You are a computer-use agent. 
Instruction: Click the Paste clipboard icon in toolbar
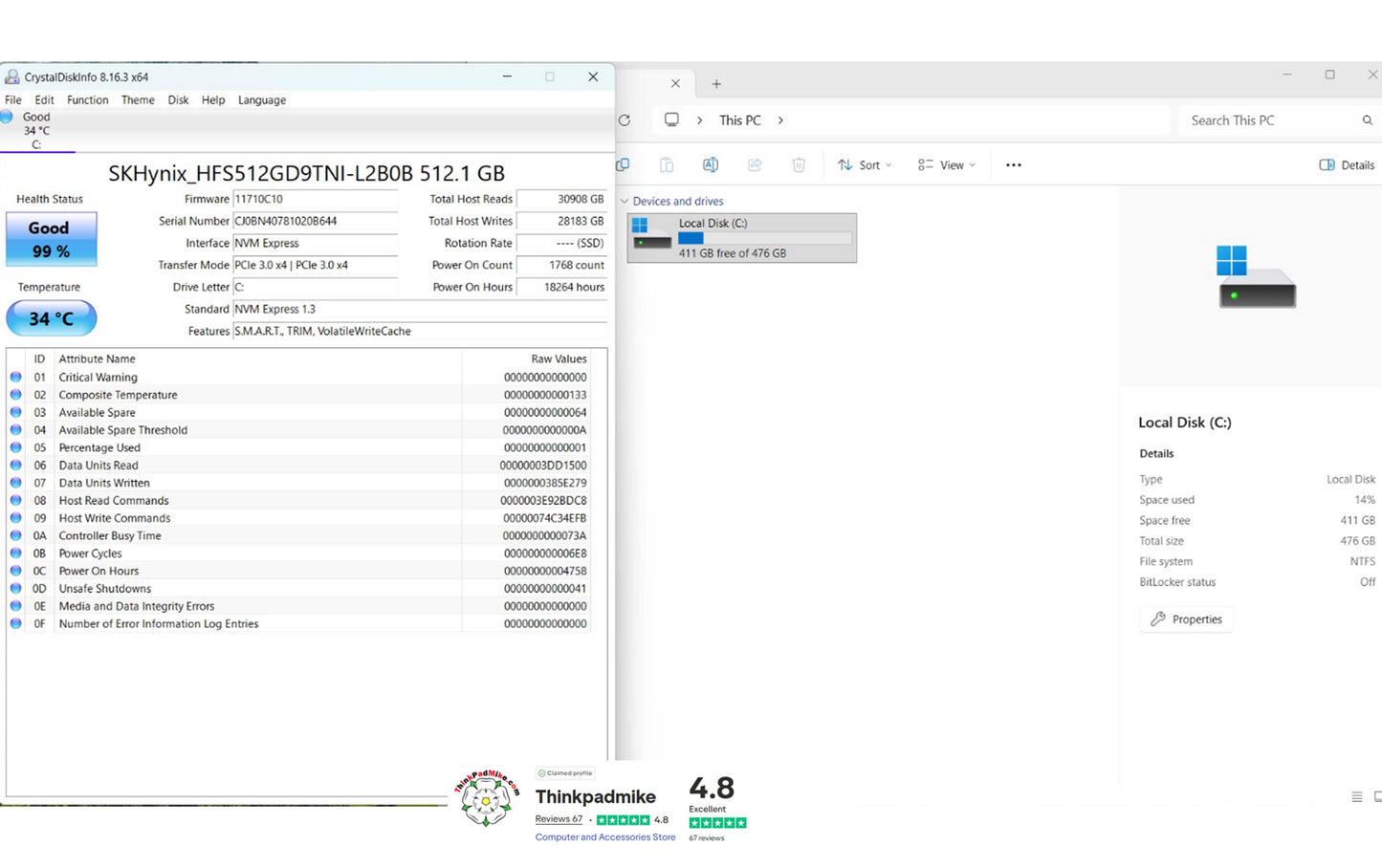pyautogui.click(x=667, y=165)
